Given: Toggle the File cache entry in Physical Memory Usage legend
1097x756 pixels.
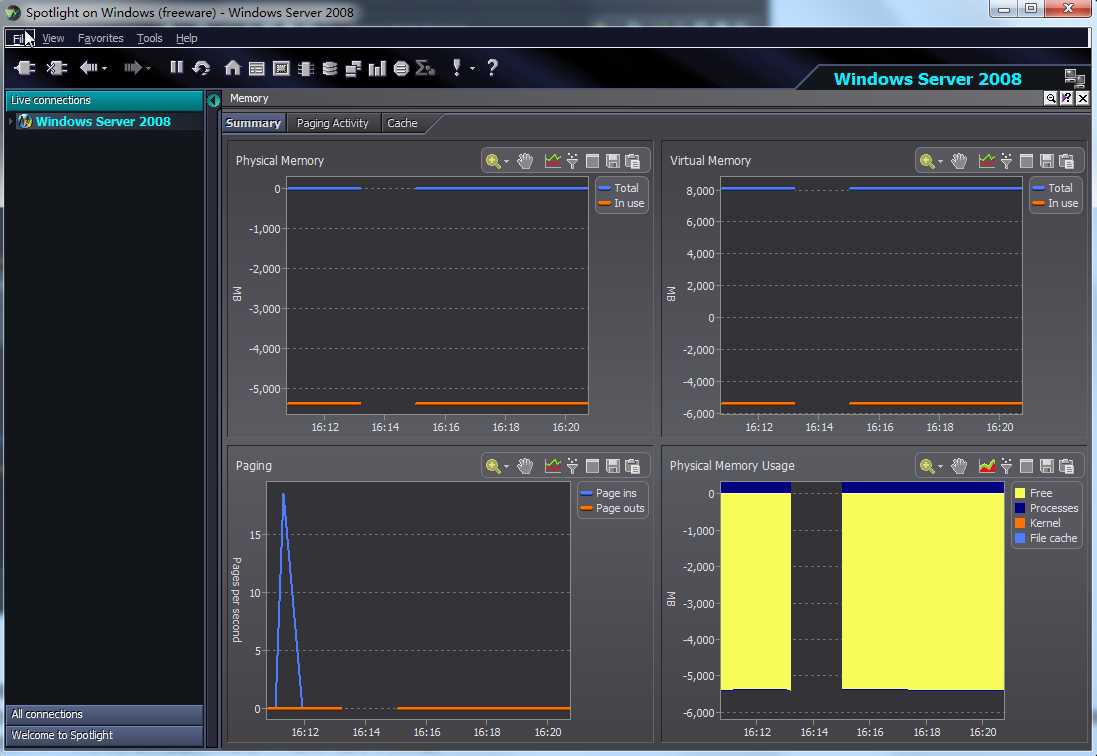Looking at the screenshot, I should [1045, 539].
